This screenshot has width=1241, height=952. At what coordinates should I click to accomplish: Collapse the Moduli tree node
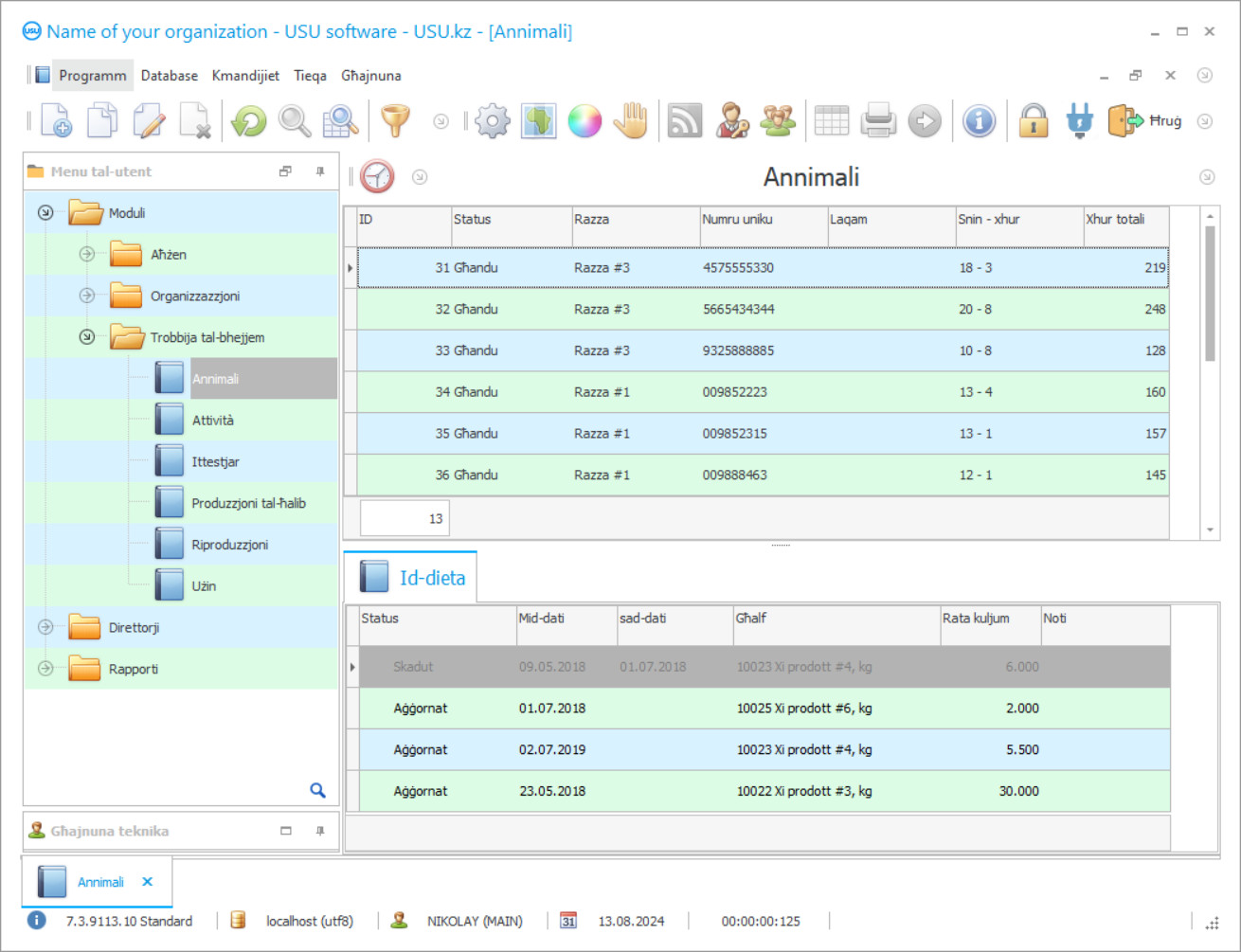pos(45,213)
